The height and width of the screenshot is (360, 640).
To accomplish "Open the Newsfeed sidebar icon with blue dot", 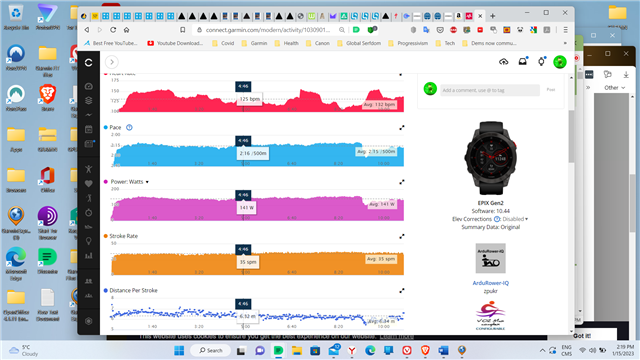I will pos(89,144).
